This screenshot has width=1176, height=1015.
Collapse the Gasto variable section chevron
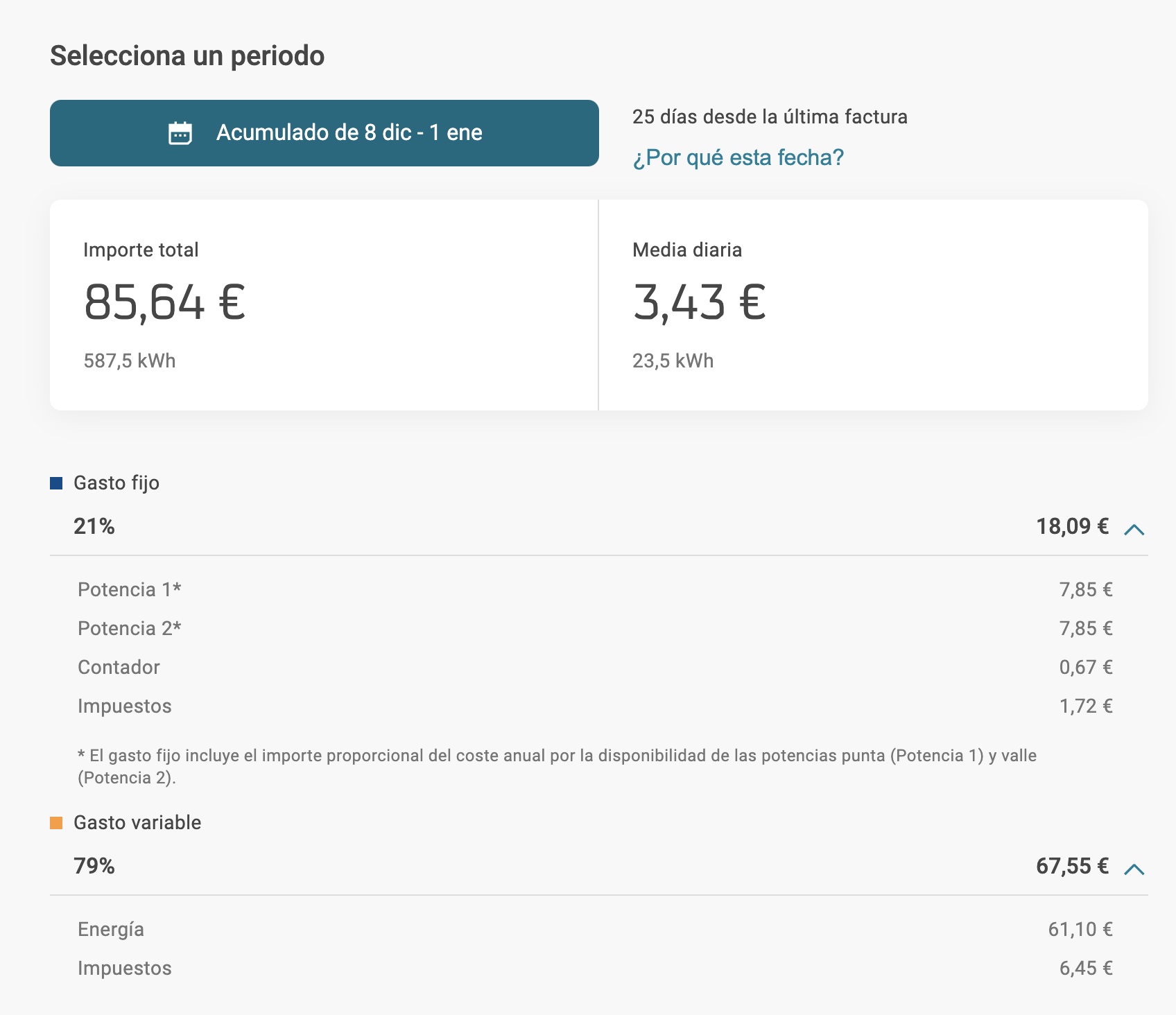tap(1134, 869)
